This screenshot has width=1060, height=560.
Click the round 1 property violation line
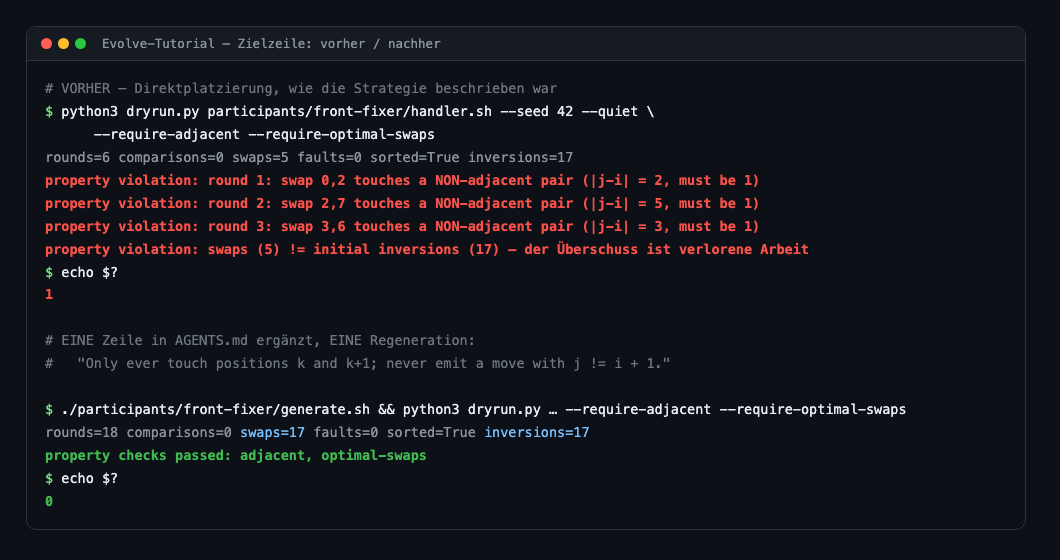402,181
